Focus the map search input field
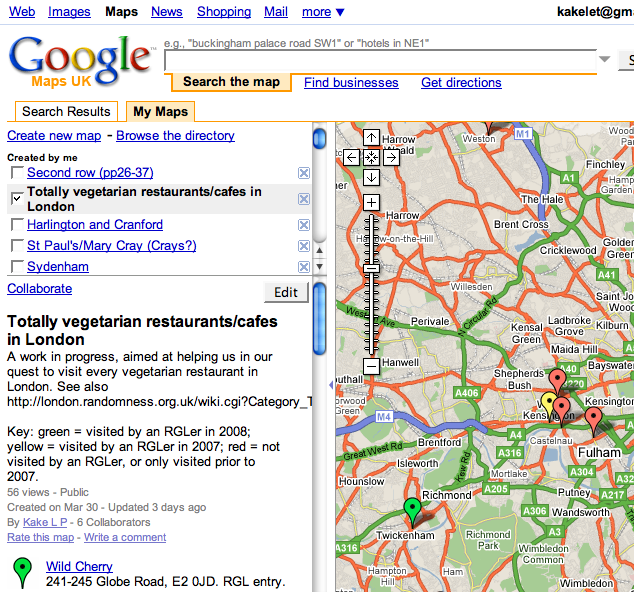This screenshot has width=634, height=592. pyautogui.click(x=380, y=61)
